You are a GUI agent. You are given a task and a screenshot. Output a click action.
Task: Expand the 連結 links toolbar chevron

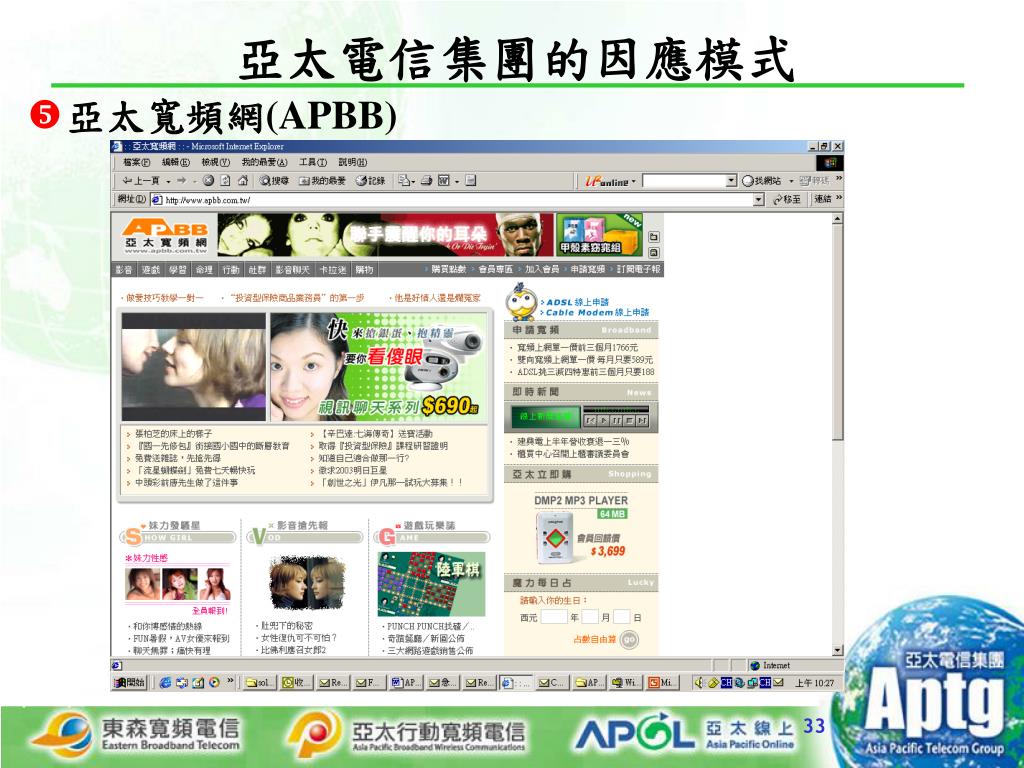point(839,199)
